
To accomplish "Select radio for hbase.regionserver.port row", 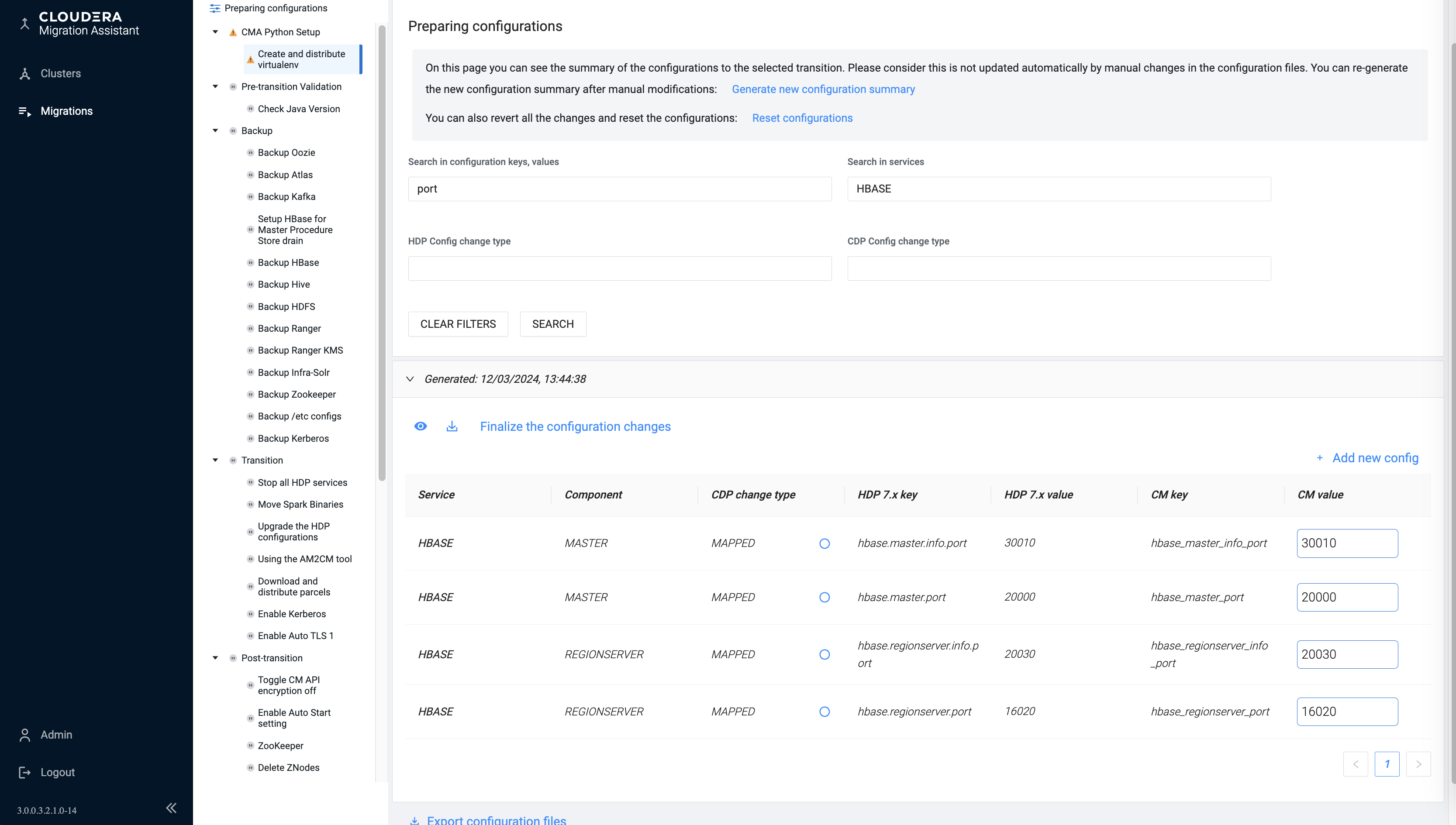I will [825, 712].
